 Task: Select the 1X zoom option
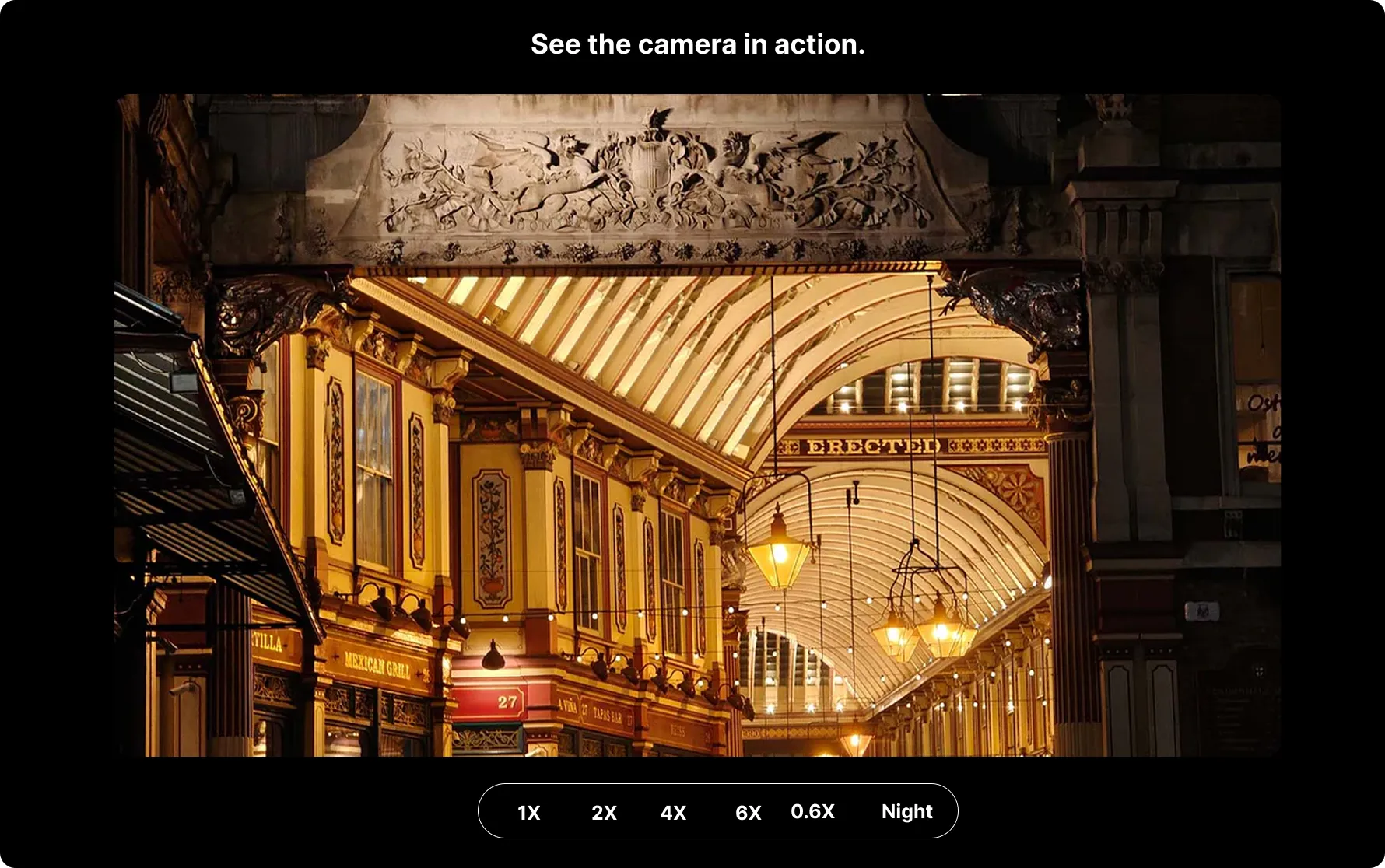[529, 813]
